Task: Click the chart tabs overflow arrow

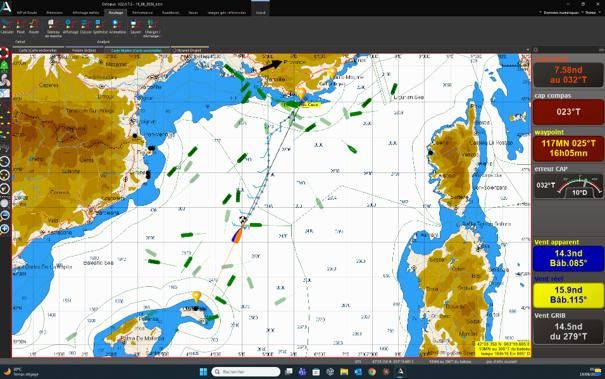Action: coord(527,50)
